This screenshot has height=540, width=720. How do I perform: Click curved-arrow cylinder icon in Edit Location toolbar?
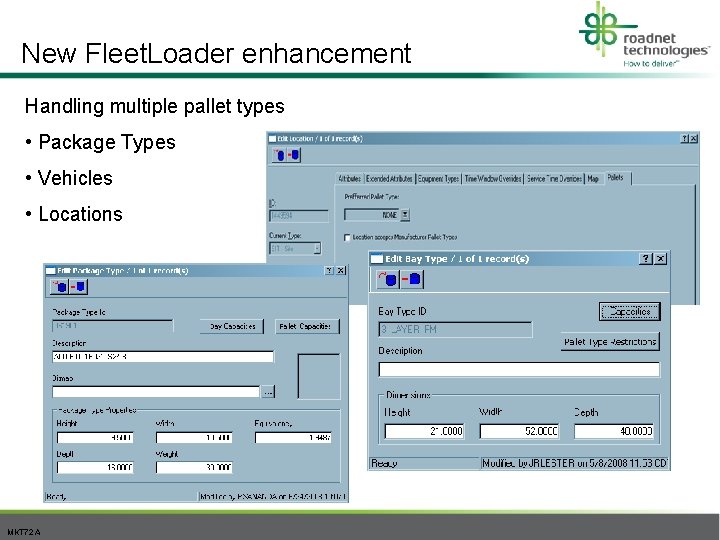(x=280, y=155)
